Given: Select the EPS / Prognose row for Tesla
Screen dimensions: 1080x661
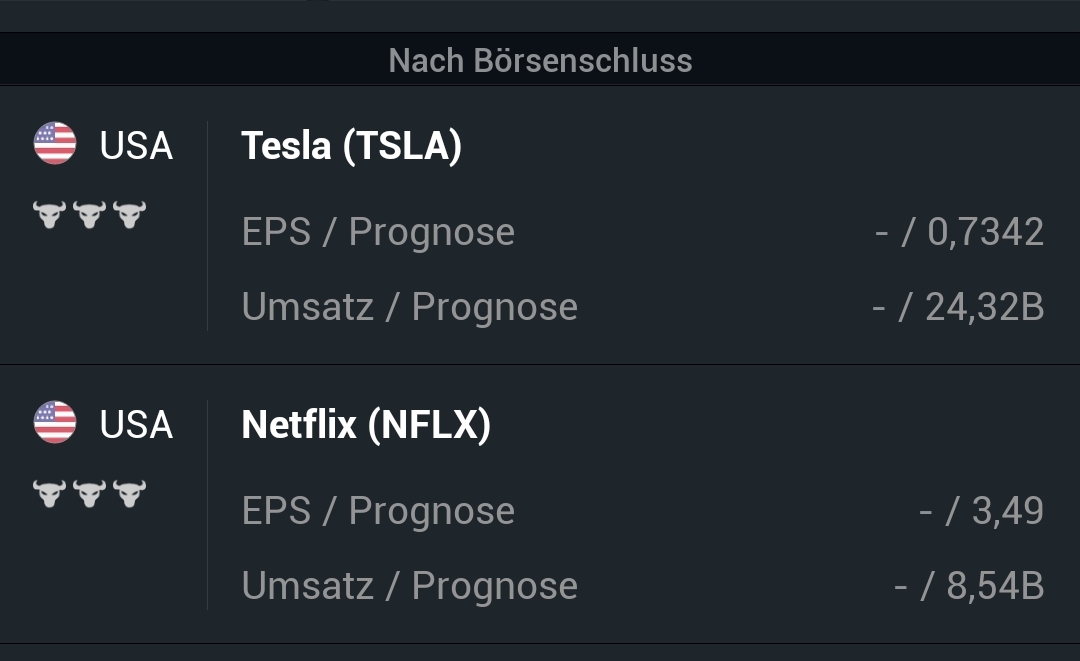Looking at the screenshot, I should click(x=377, y=231).
